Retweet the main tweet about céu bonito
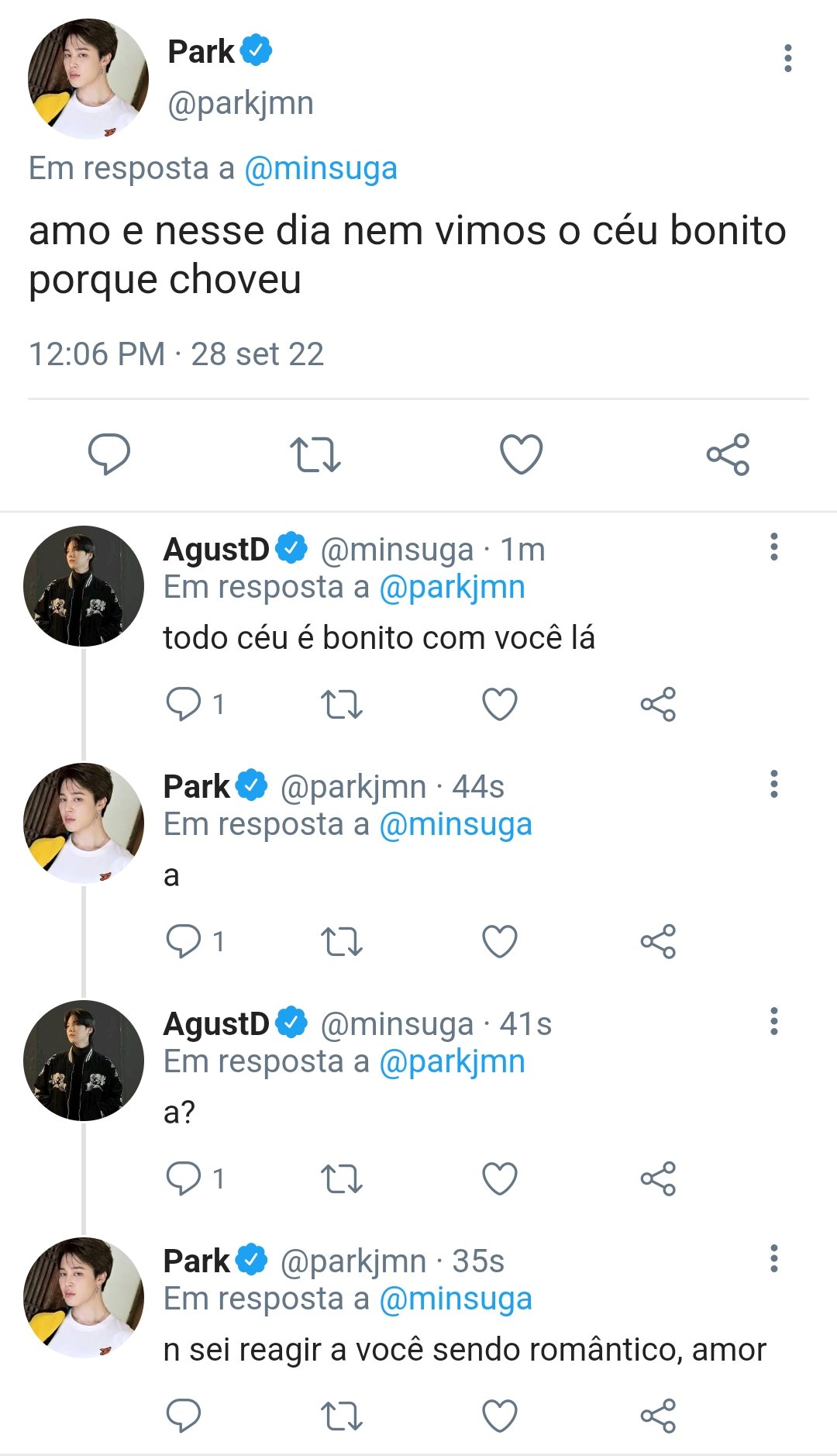This screenshot has height=1456, width=837. (x=315, y=454)
